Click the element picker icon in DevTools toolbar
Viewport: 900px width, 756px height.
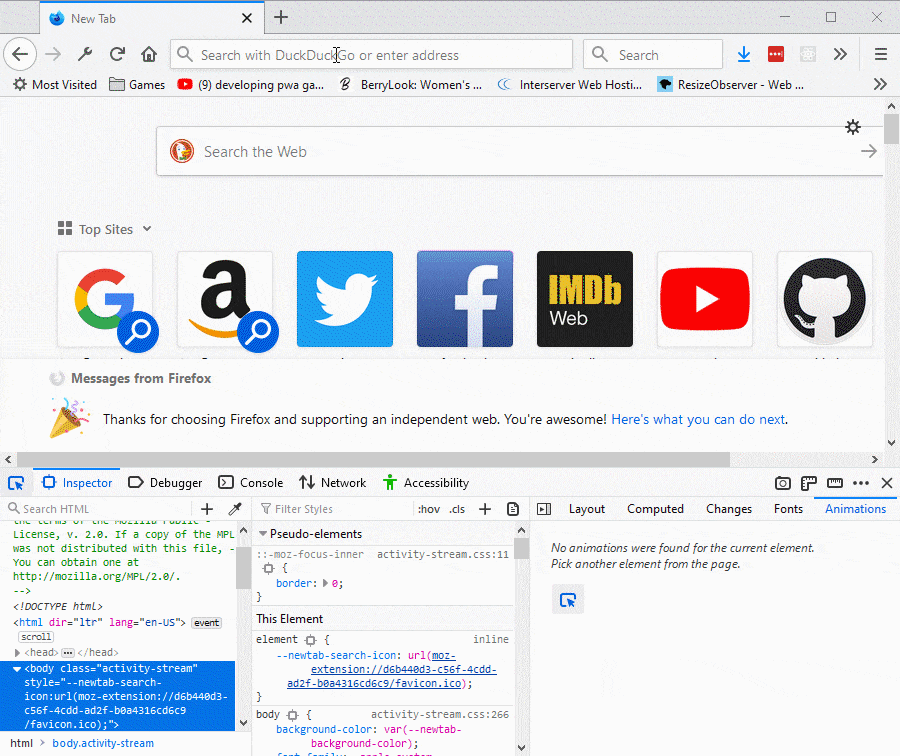[x=16, y=483]
